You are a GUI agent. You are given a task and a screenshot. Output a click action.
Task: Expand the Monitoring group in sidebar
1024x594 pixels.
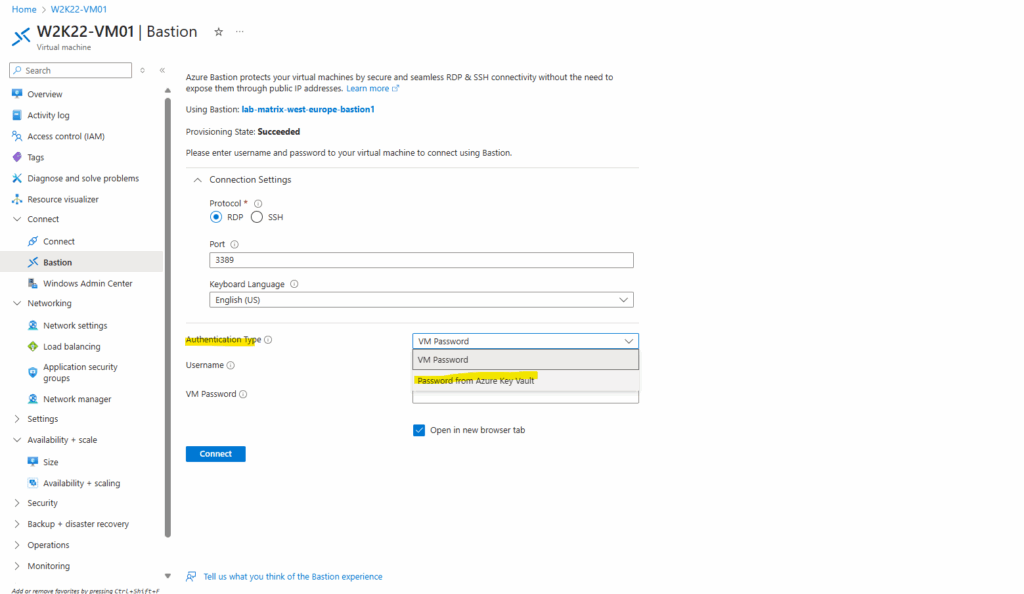pyautogui.click(x=17, y=566)
